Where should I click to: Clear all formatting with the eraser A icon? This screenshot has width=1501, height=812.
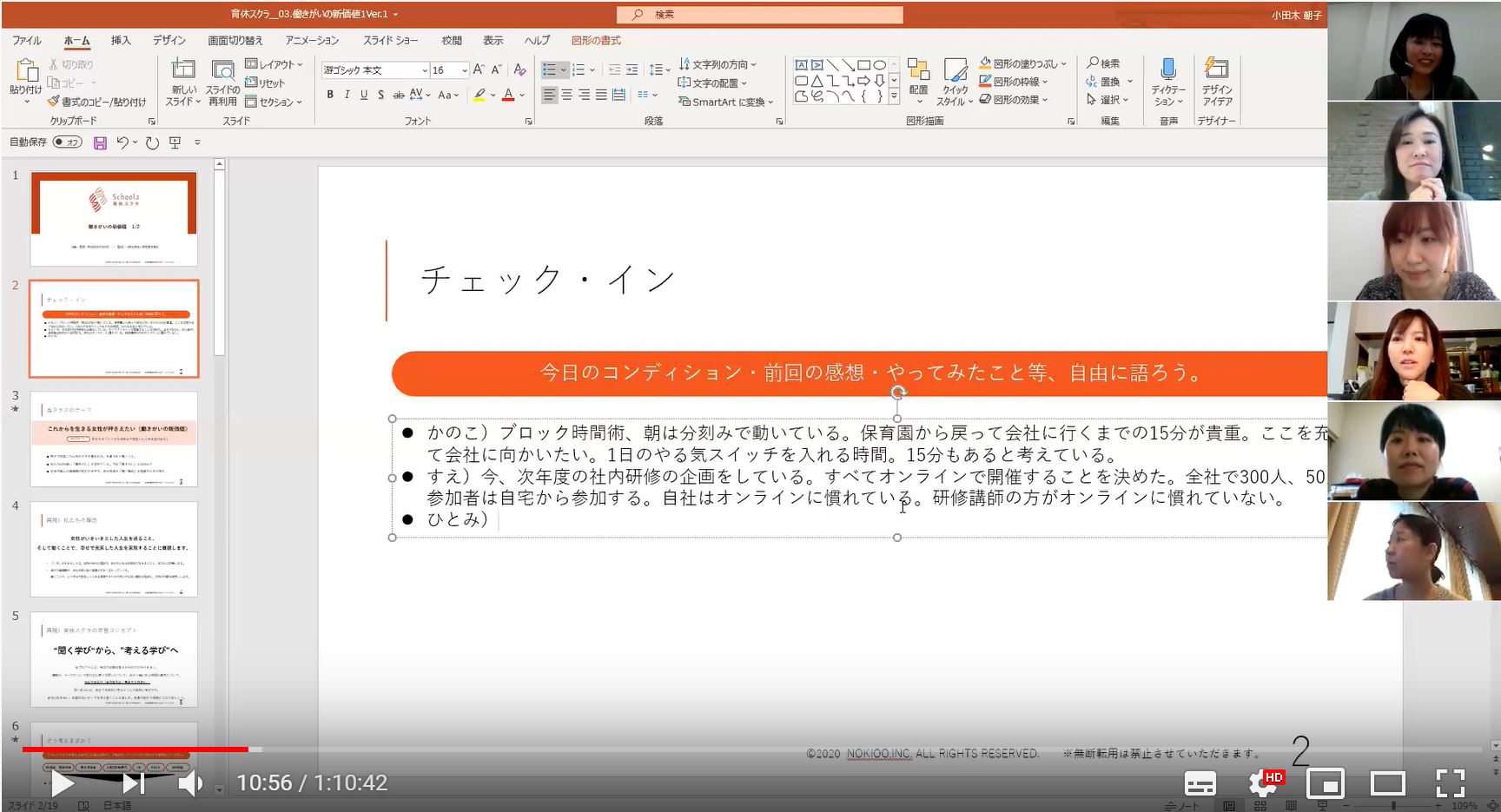pyautogui.click(x=519, y=69)
